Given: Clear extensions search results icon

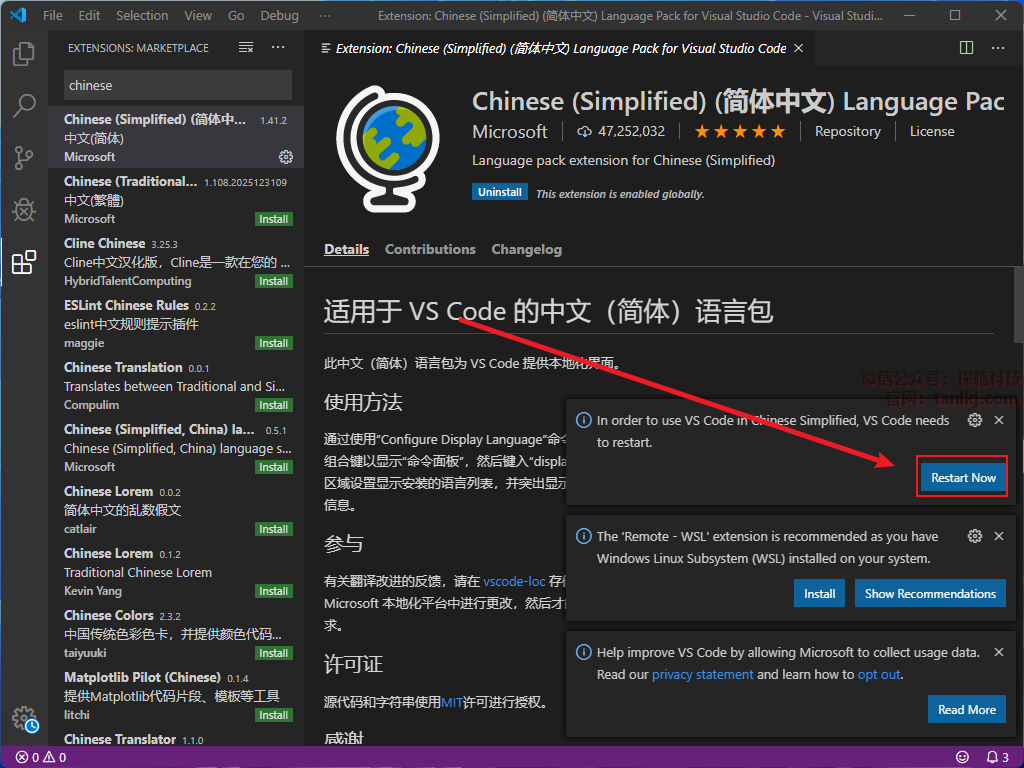Looking at the screenshot, I should tap(246, 48).
